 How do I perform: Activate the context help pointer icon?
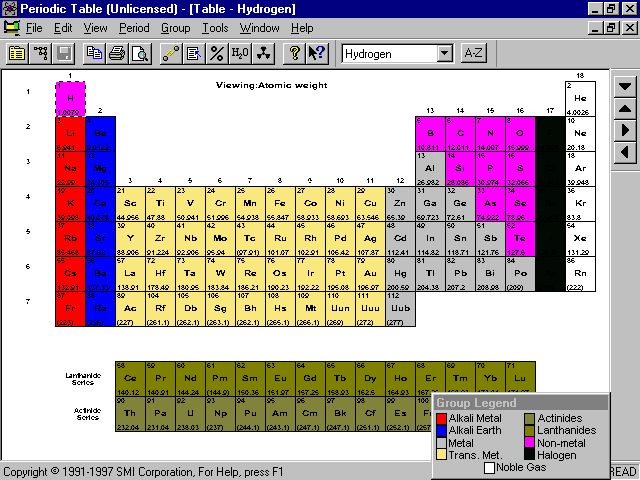tap(316, 54)
